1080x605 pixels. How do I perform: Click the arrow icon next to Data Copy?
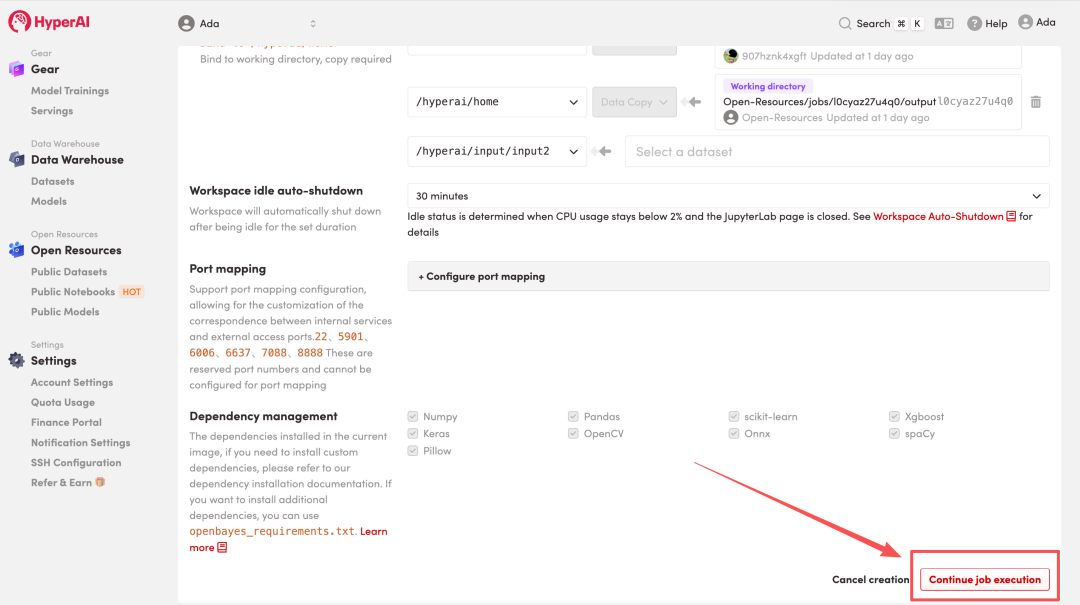(691, 102)
